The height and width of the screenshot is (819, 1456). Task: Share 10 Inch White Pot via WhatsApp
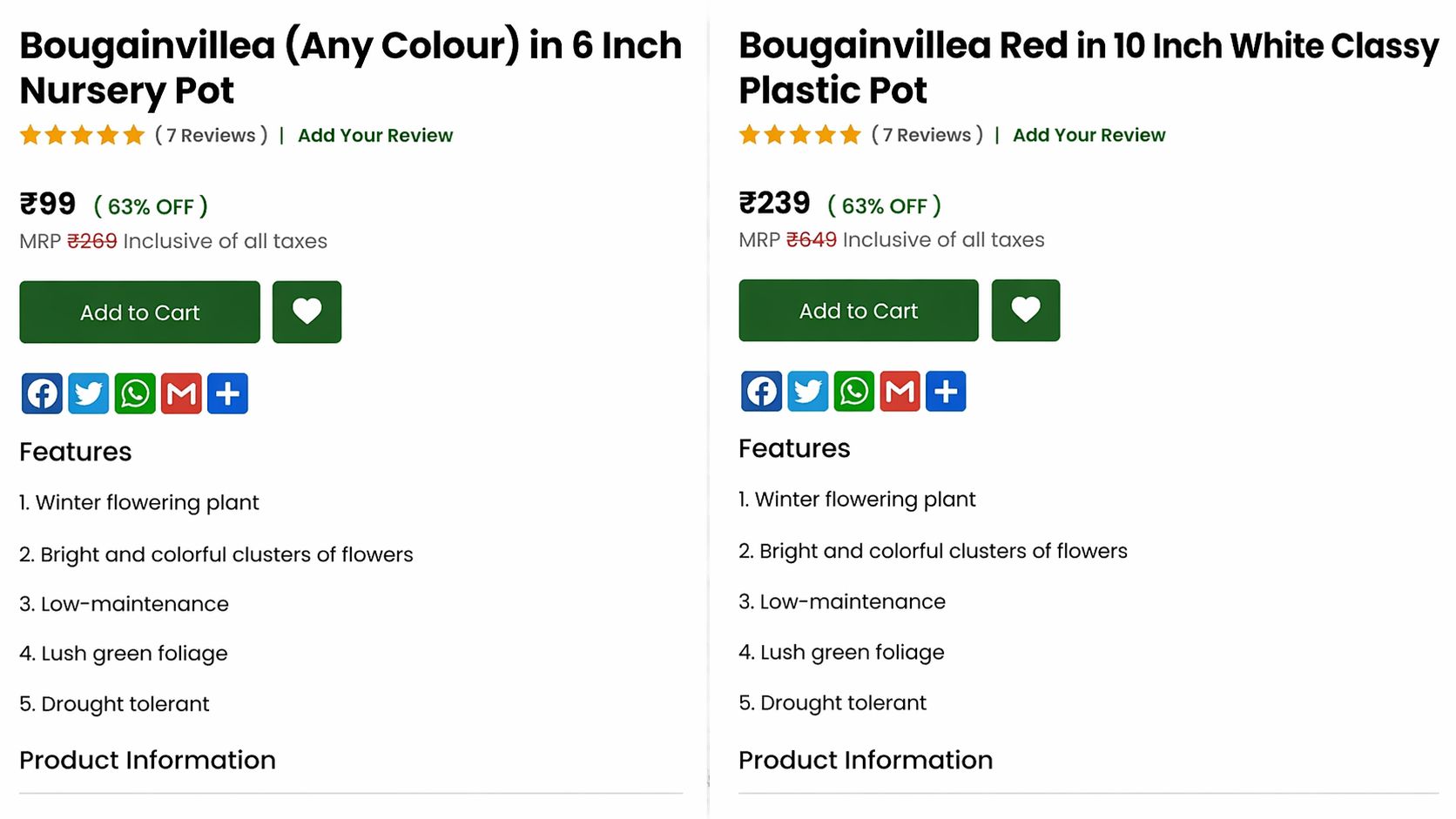tap(854, 391)
